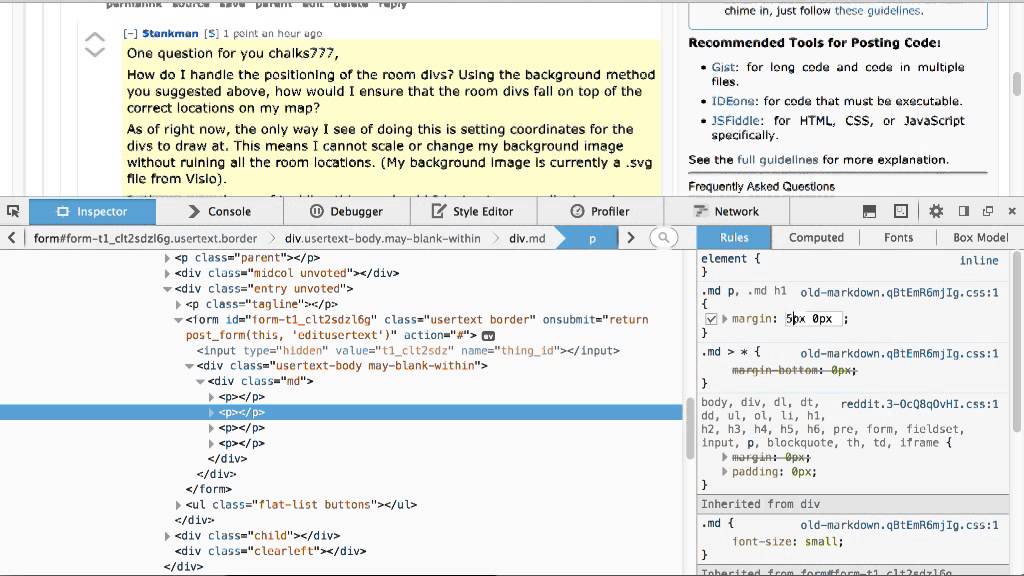Open the HTML search magnifier

(x=663, y=238)
